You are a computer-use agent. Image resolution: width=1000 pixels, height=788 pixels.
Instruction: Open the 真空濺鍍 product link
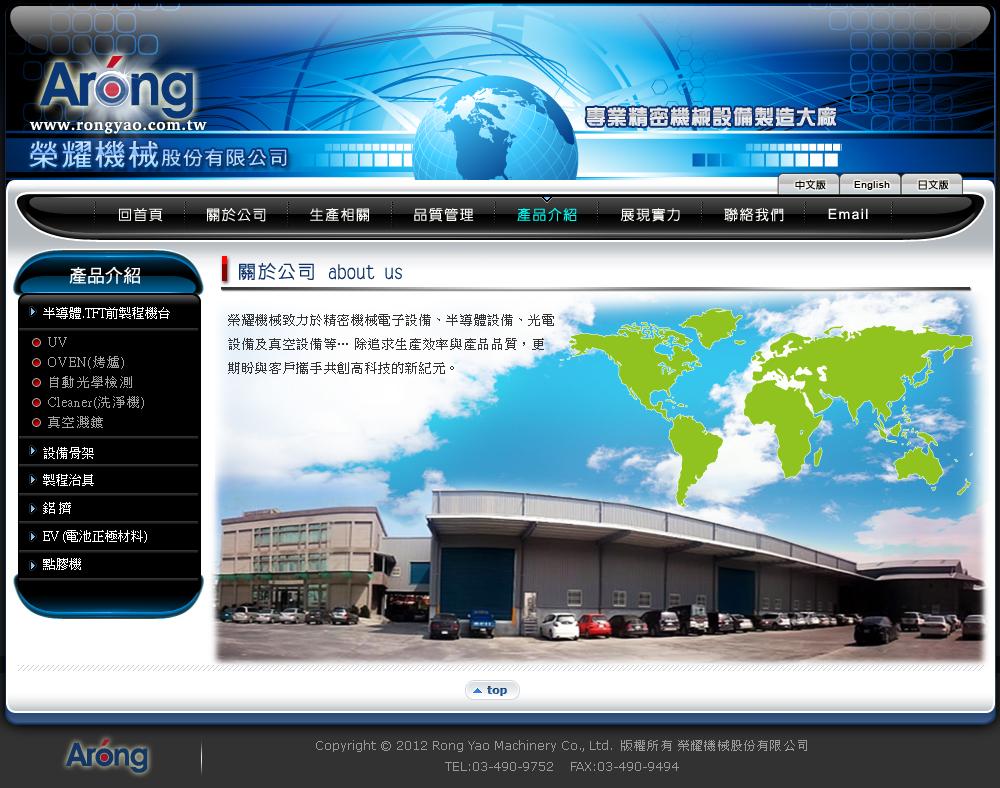(x=75, y=422)
